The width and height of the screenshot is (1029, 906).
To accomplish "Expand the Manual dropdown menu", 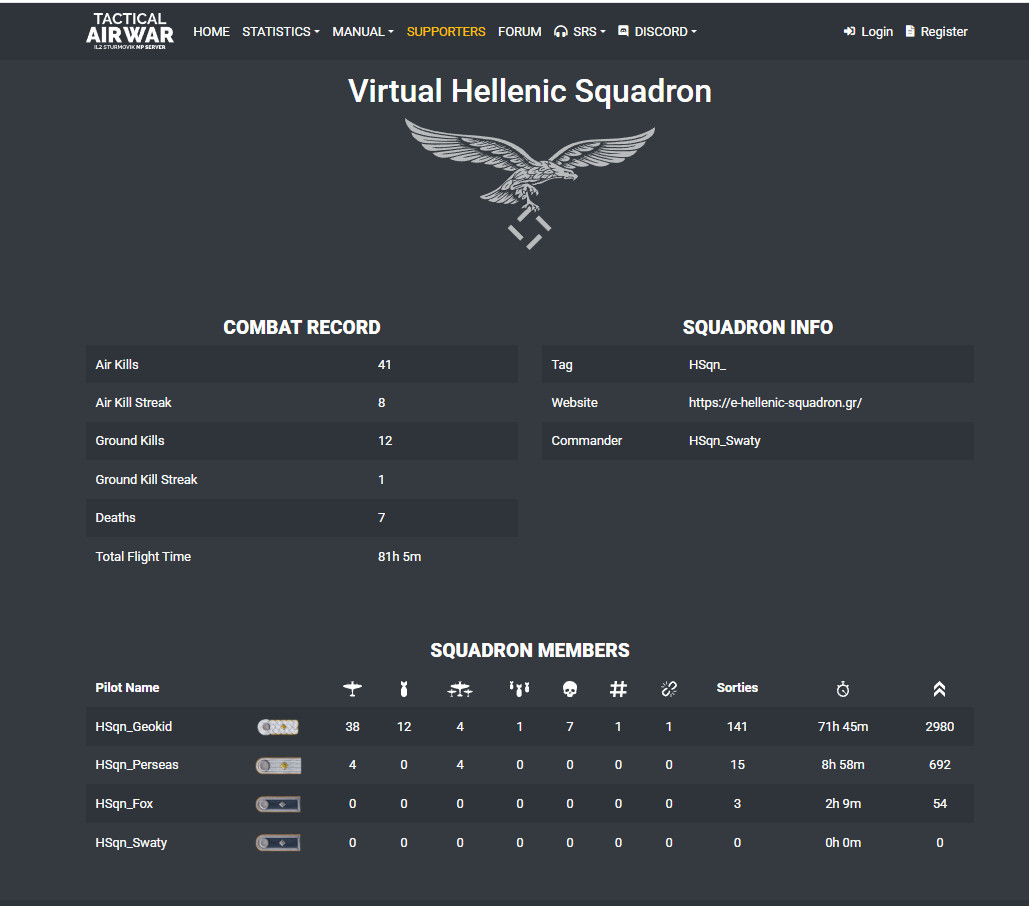I will tap(363, 31).
